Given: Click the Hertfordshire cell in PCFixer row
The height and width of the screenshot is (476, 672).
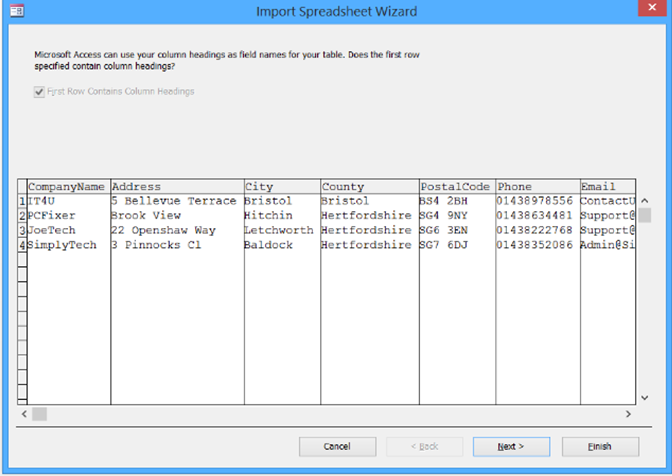Looking at the screenshot, I should tap(370, 216).
